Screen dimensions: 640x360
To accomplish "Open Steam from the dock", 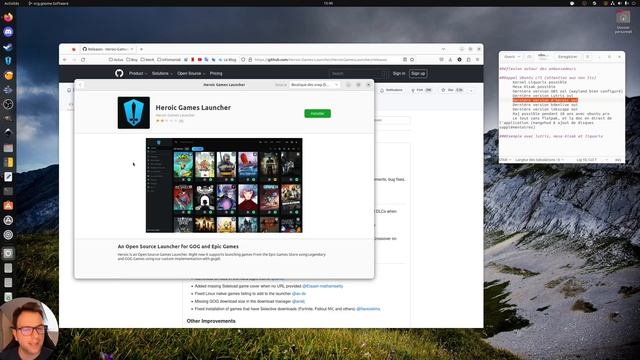I will 8,47.
